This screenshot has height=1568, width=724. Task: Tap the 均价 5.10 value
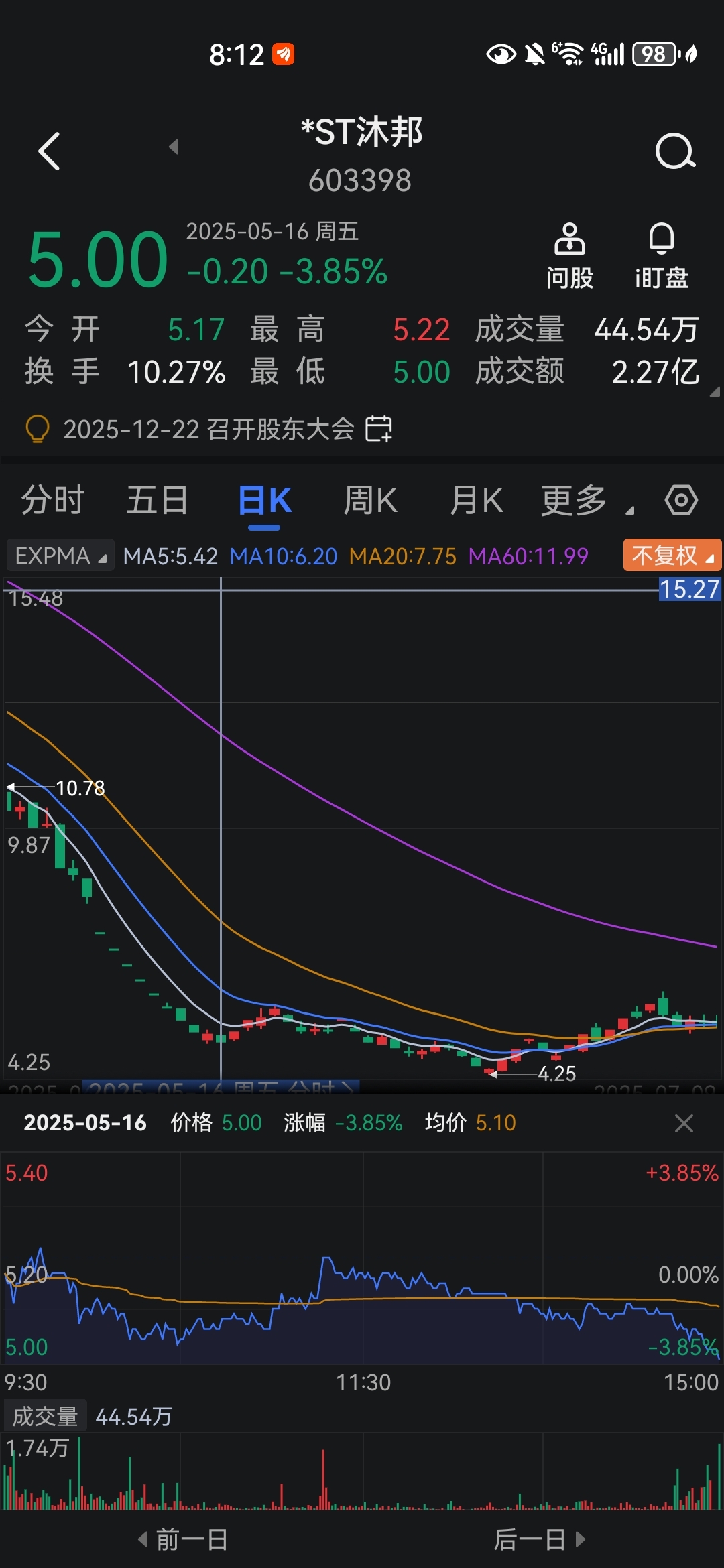(471, 1123)
